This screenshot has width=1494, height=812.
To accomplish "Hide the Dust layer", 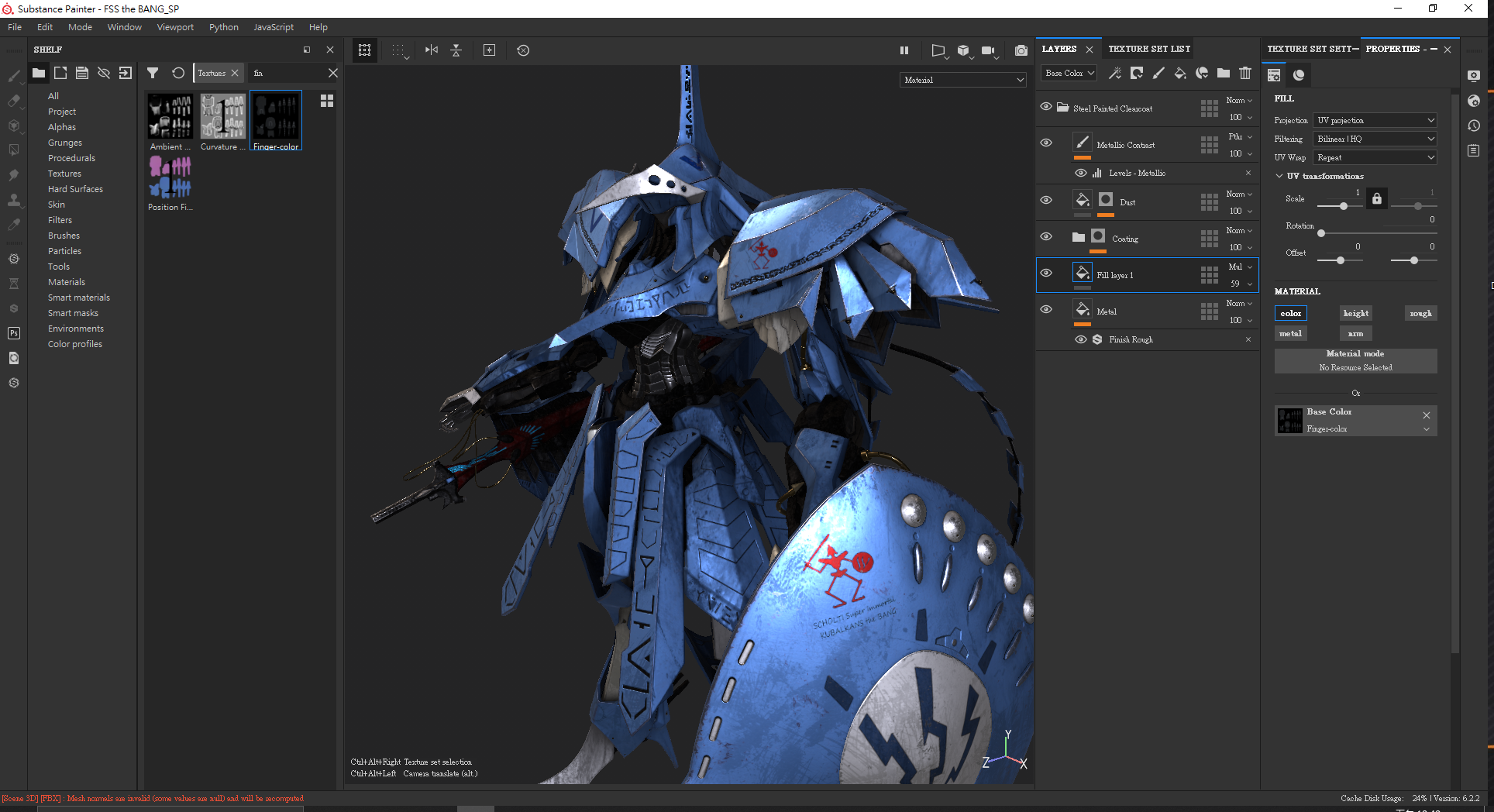I will coord(1046,200).
